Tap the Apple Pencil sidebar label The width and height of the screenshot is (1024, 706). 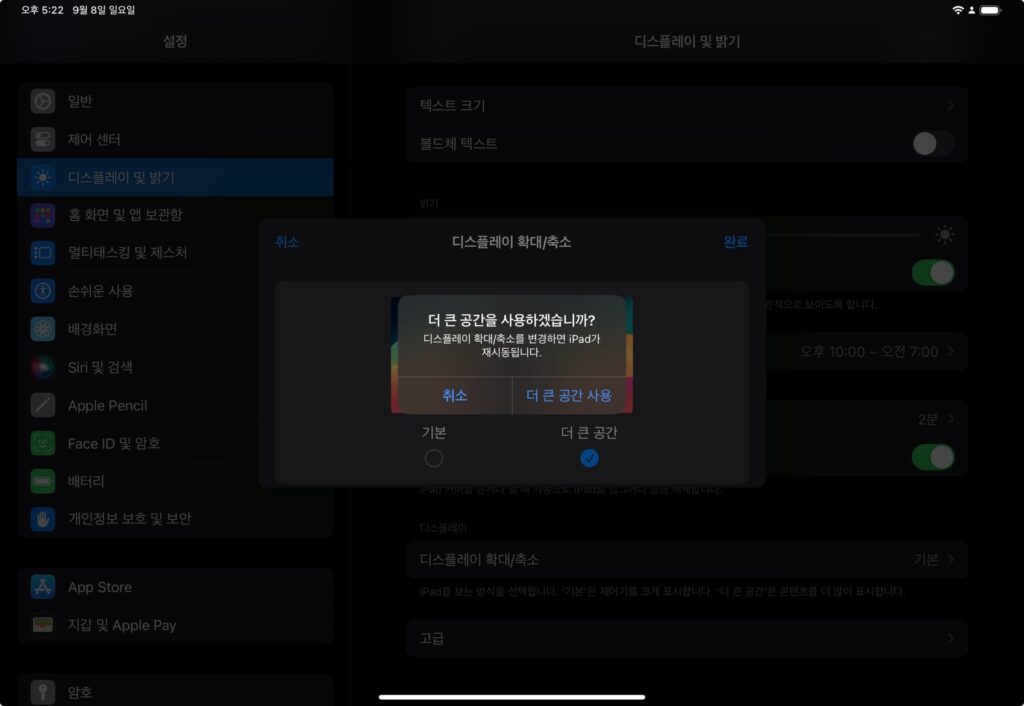(x=107, y=406)
